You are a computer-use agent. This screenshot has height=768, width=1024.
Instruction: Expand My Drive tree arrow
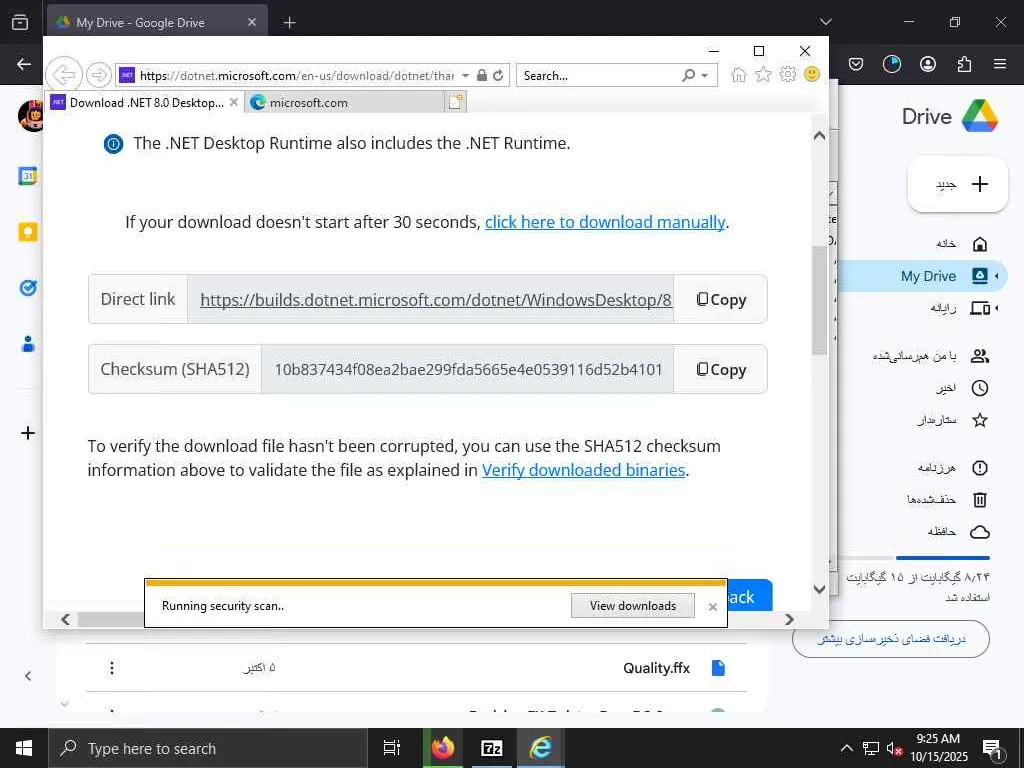997,276
